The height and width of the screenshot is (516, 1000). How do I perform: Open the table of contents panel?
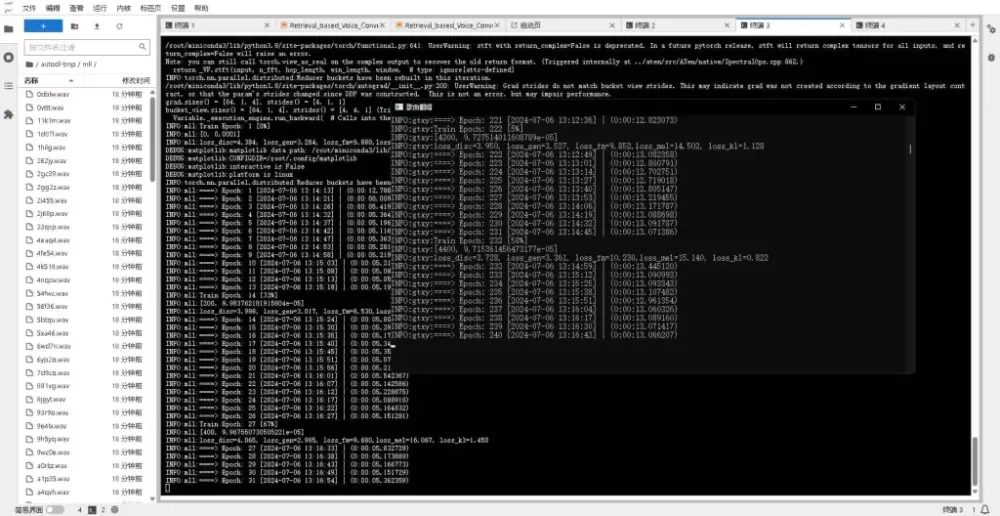[8, 85]
